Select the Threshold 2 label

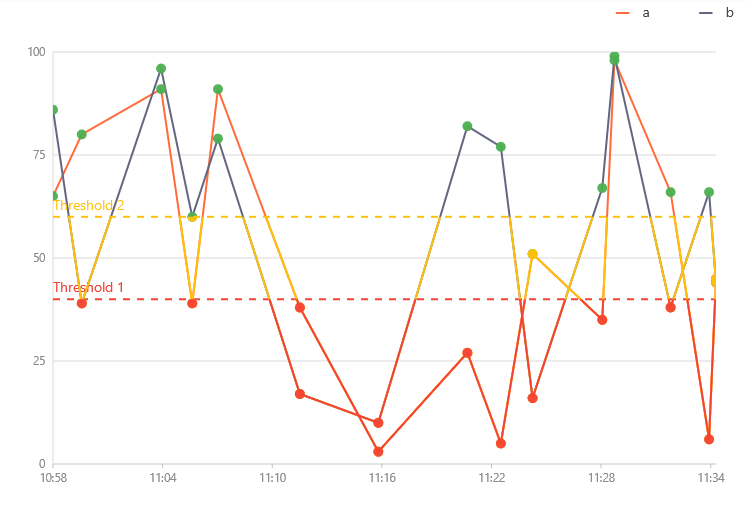click(x=89, y=206)
